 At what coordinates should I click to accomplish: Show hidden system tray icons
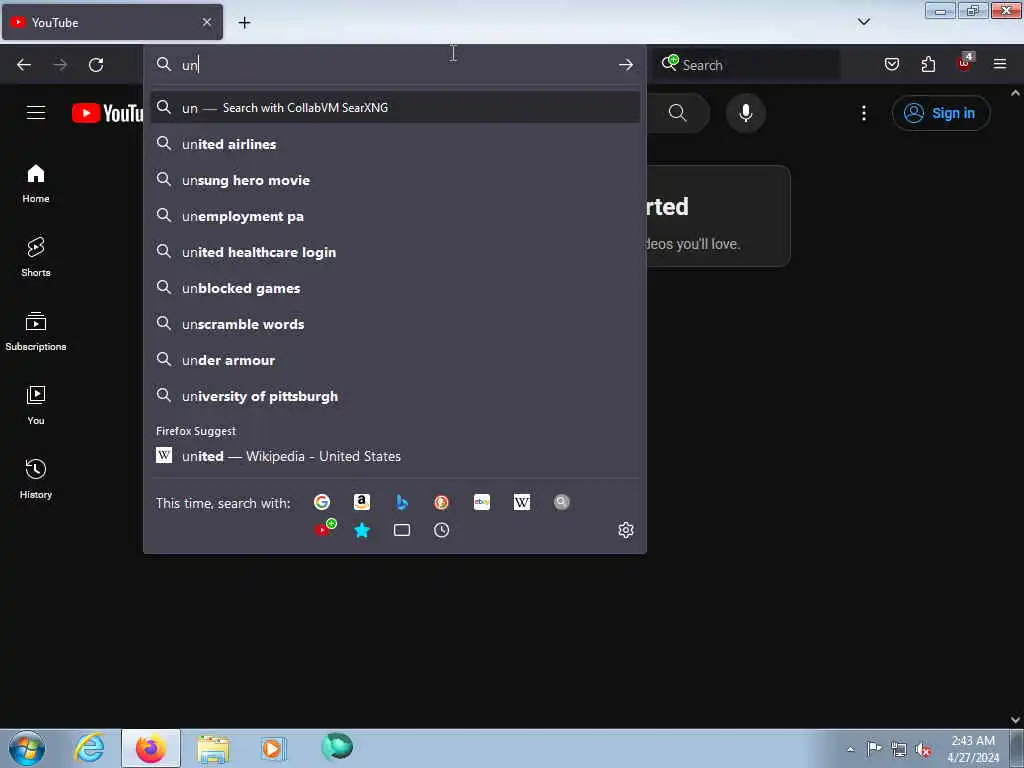[850, 749]
